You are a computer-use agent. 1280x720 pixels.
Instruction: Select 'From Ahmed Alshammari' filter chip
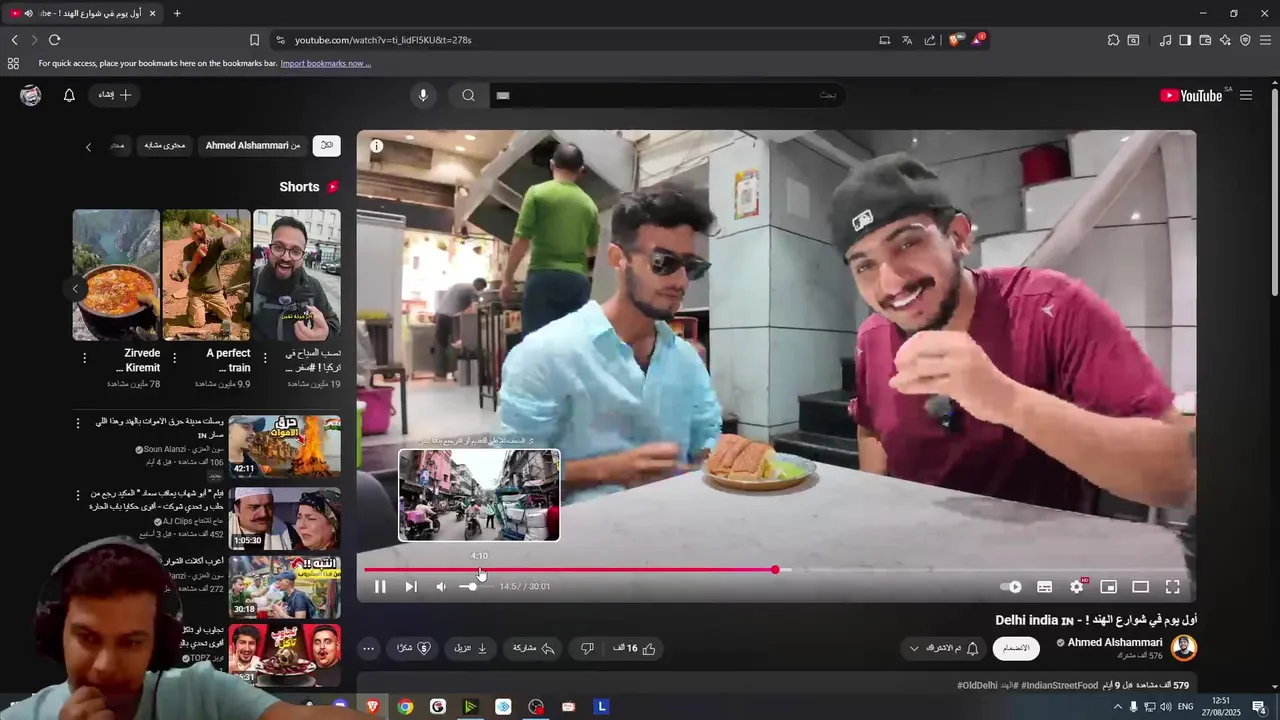[x=253, y=146]
